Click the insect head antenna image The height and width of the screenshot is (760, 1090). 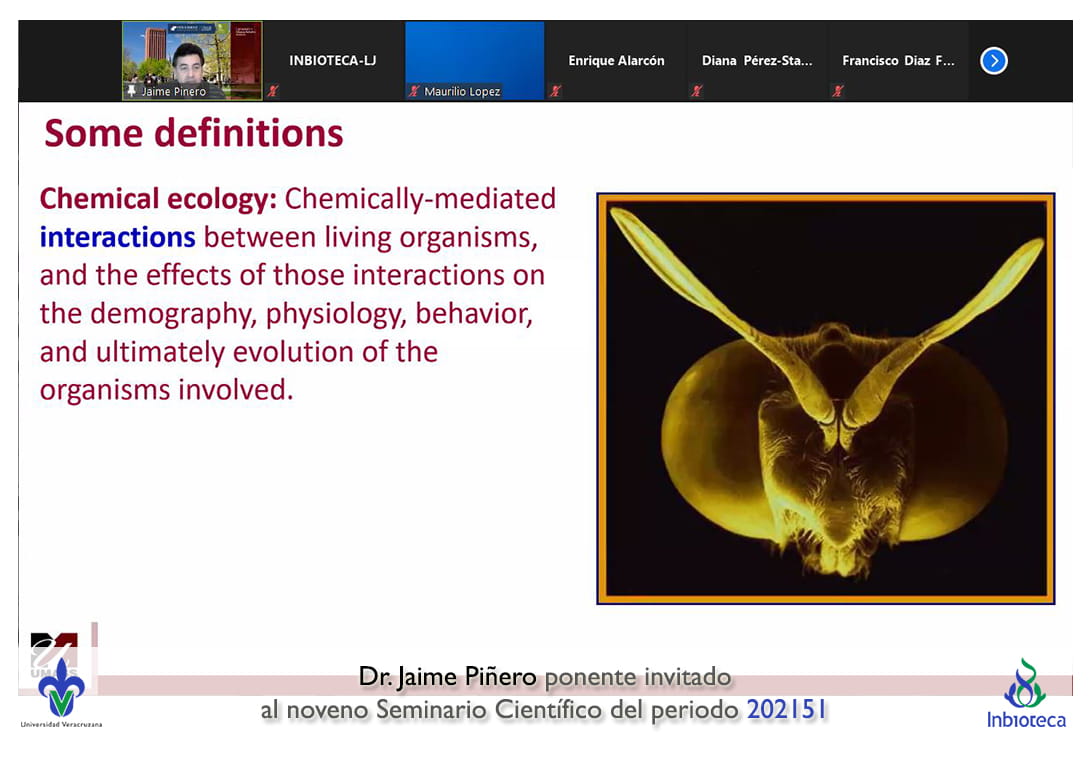(825, 399)
